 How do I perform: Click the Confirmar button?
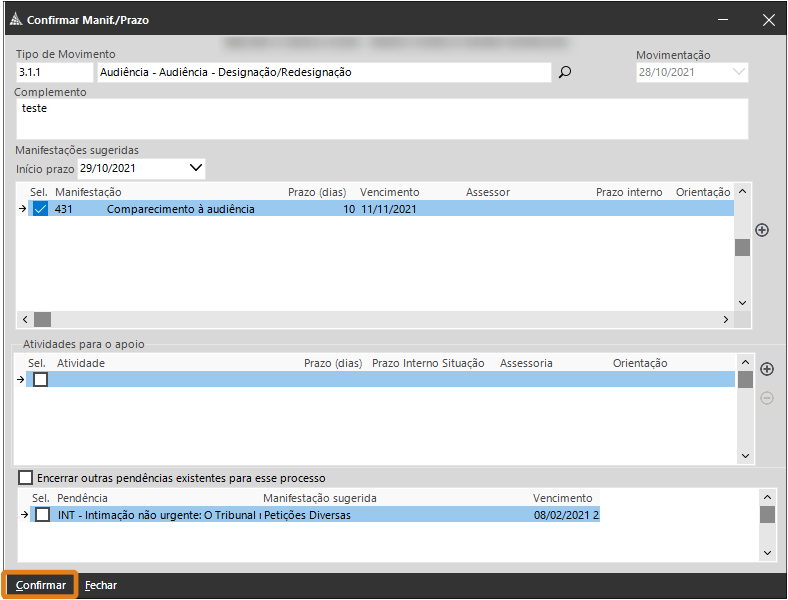pos(41,585)
